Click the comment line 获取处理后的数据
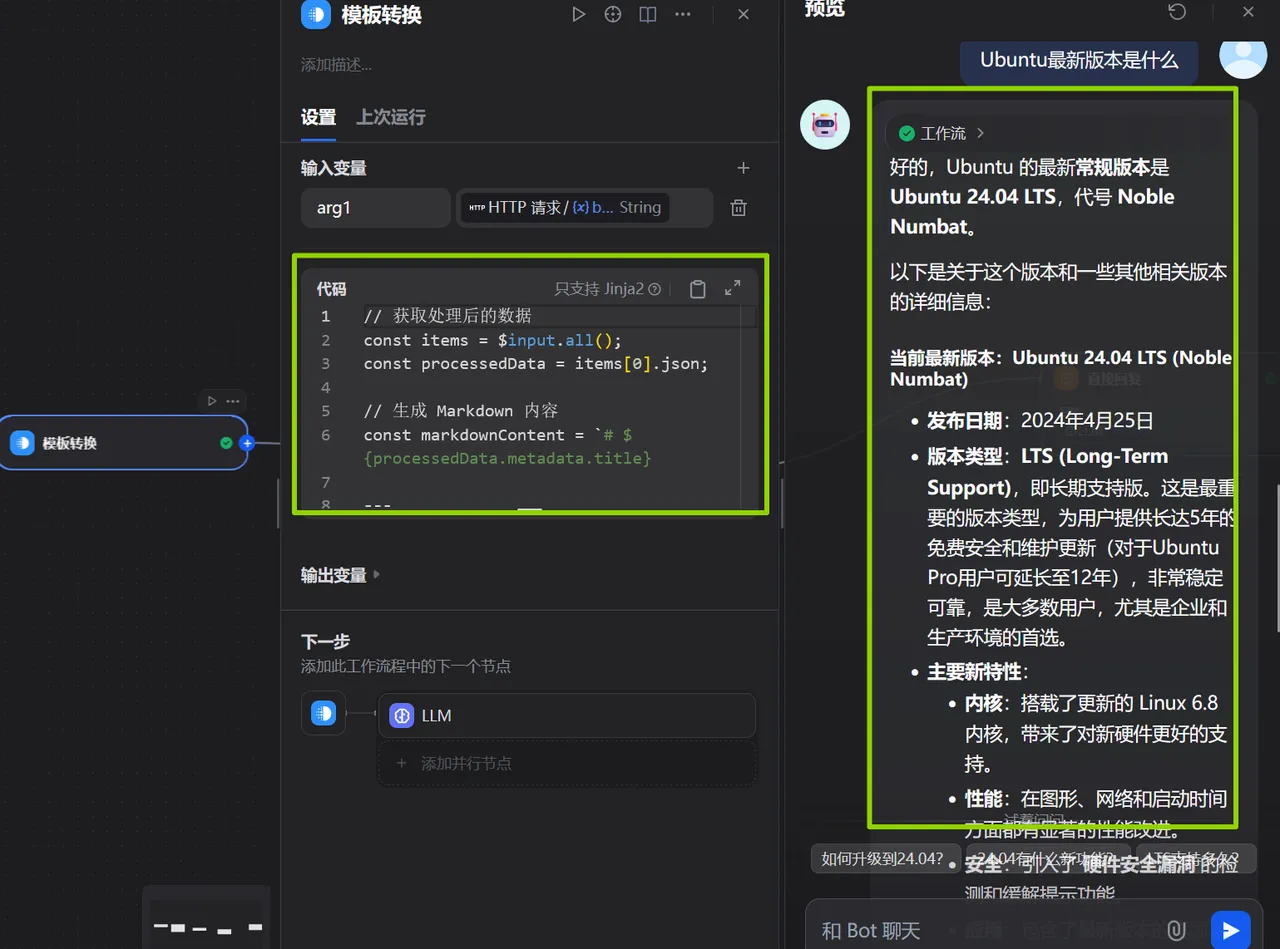The width and height of the screenshot is (1280, 949). (448, 316)
